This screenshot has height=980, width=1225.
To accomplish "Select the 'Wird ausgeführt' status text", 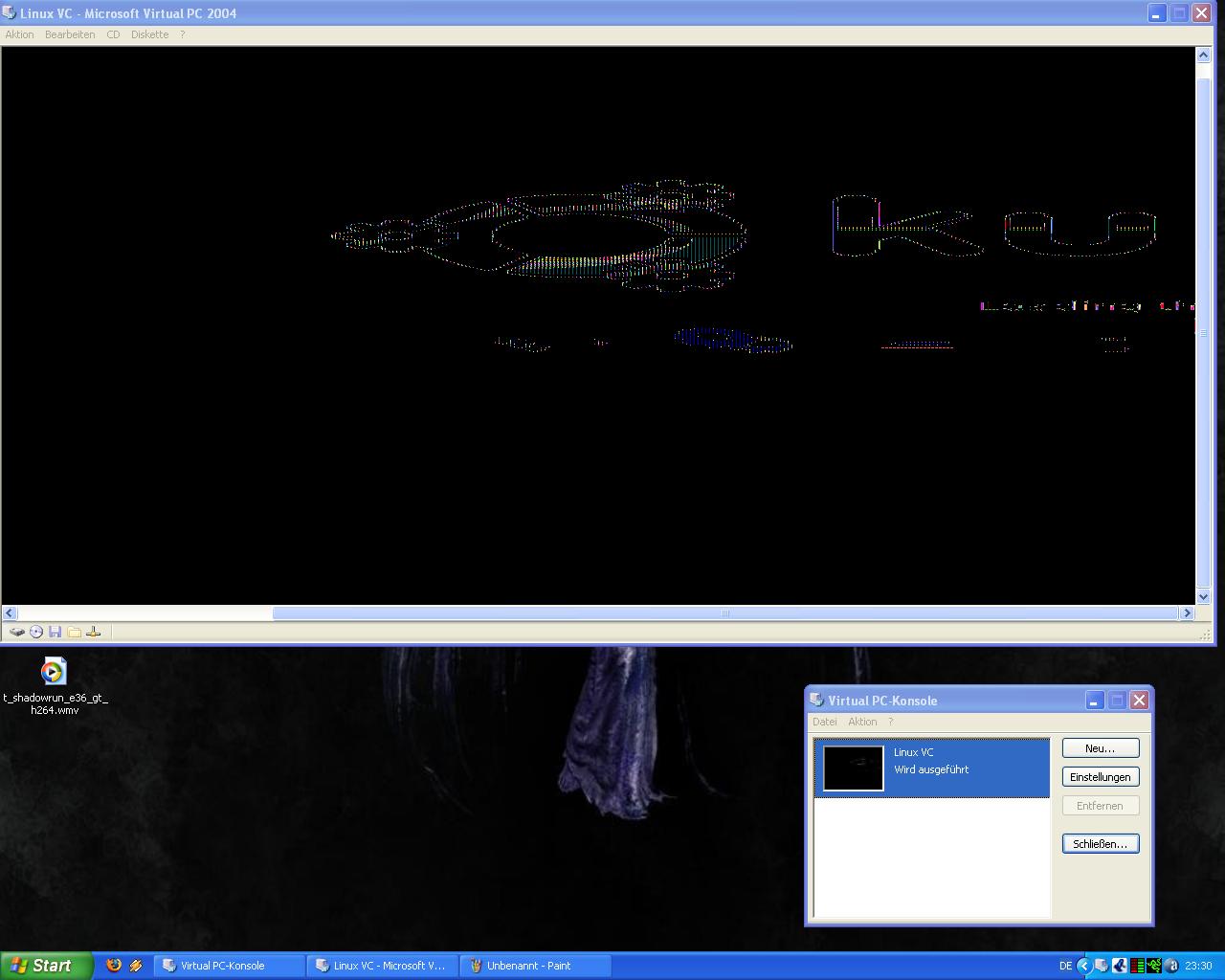I will 931,769.
